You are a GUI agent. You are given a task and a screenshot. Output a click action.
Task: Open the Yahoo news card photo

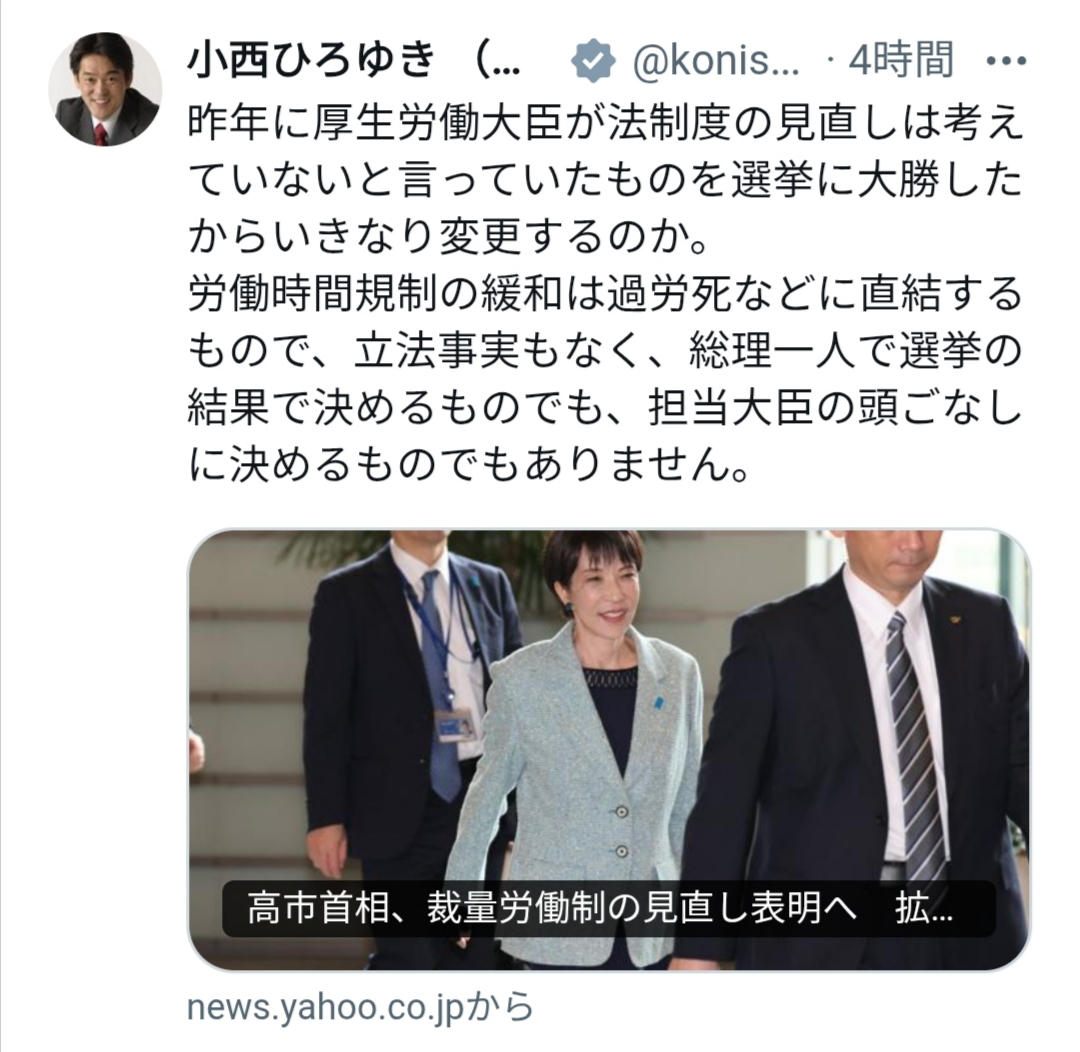pos(610,750)
